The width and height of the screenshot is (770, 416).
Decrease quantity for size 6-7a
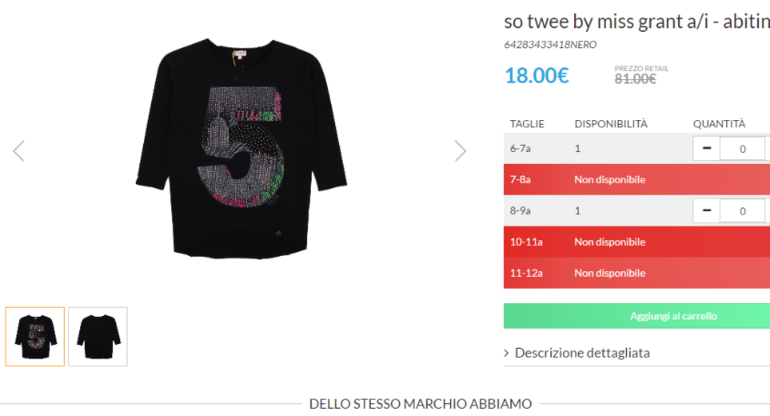707,148
